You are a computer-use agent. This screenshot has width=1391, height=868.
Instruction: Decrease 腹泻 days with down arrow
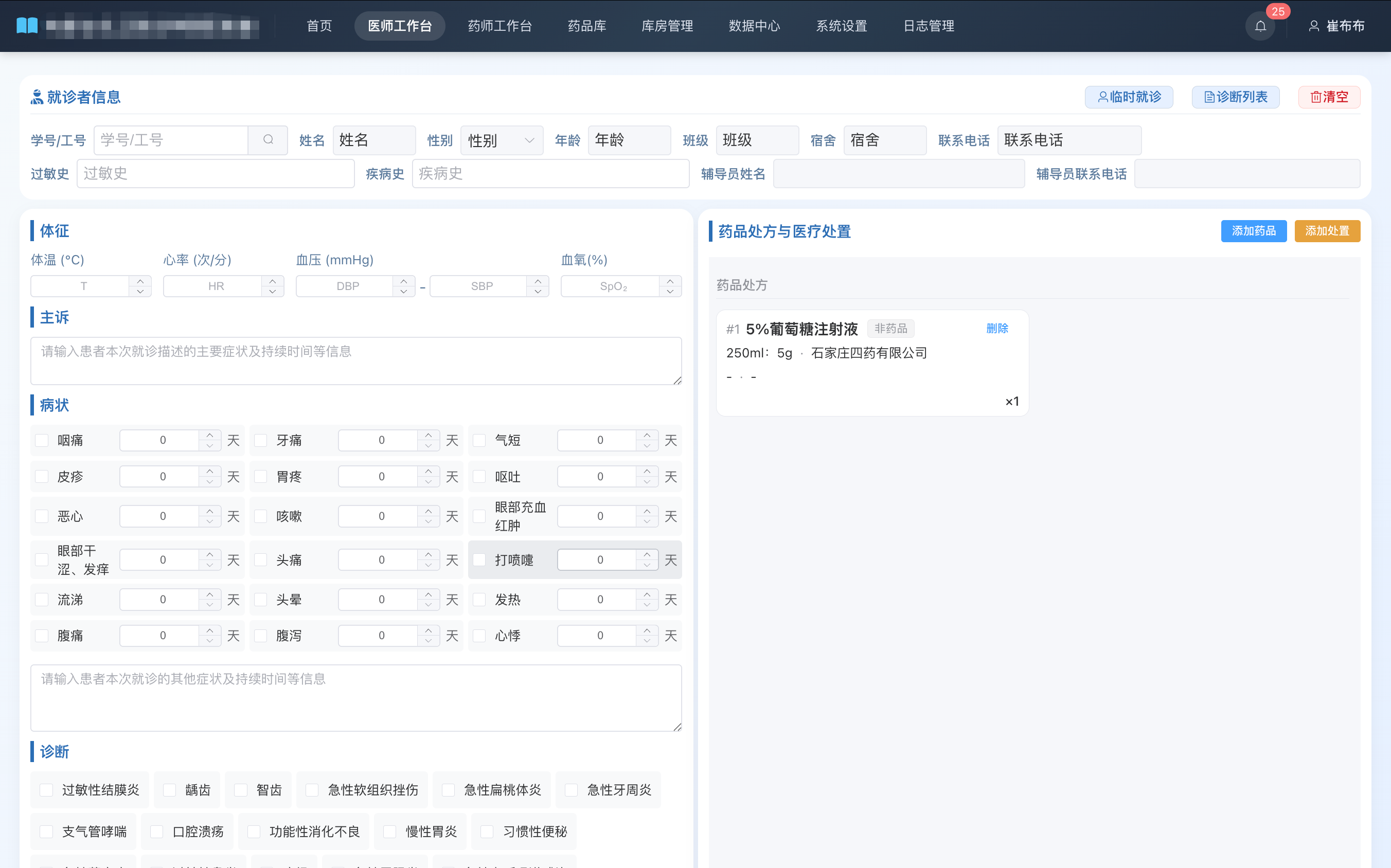[429, 641]
